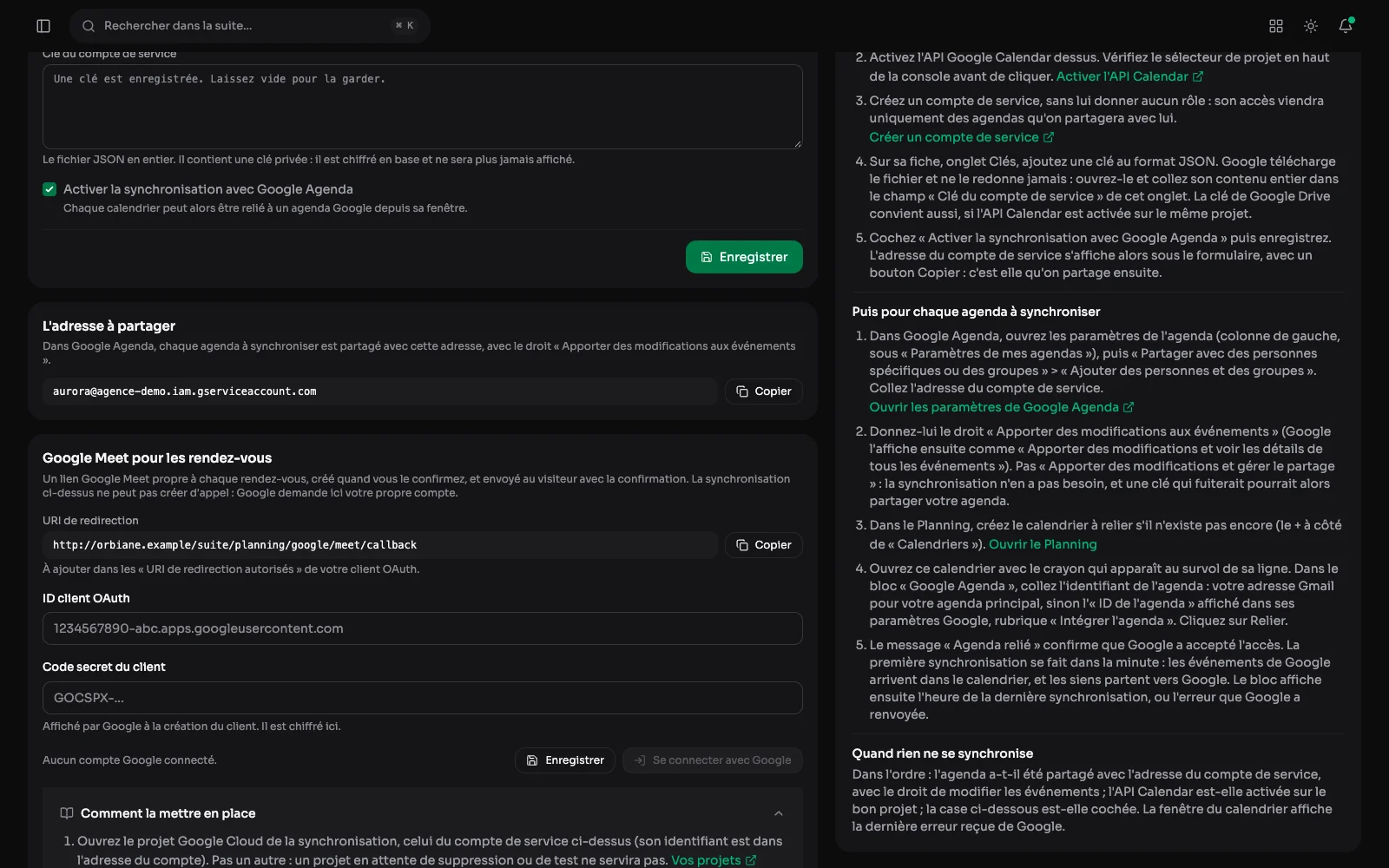Viewport: 1389px width, 868px height.
Task: Copy the URI de redirection
Action: [x=764, y=545]
